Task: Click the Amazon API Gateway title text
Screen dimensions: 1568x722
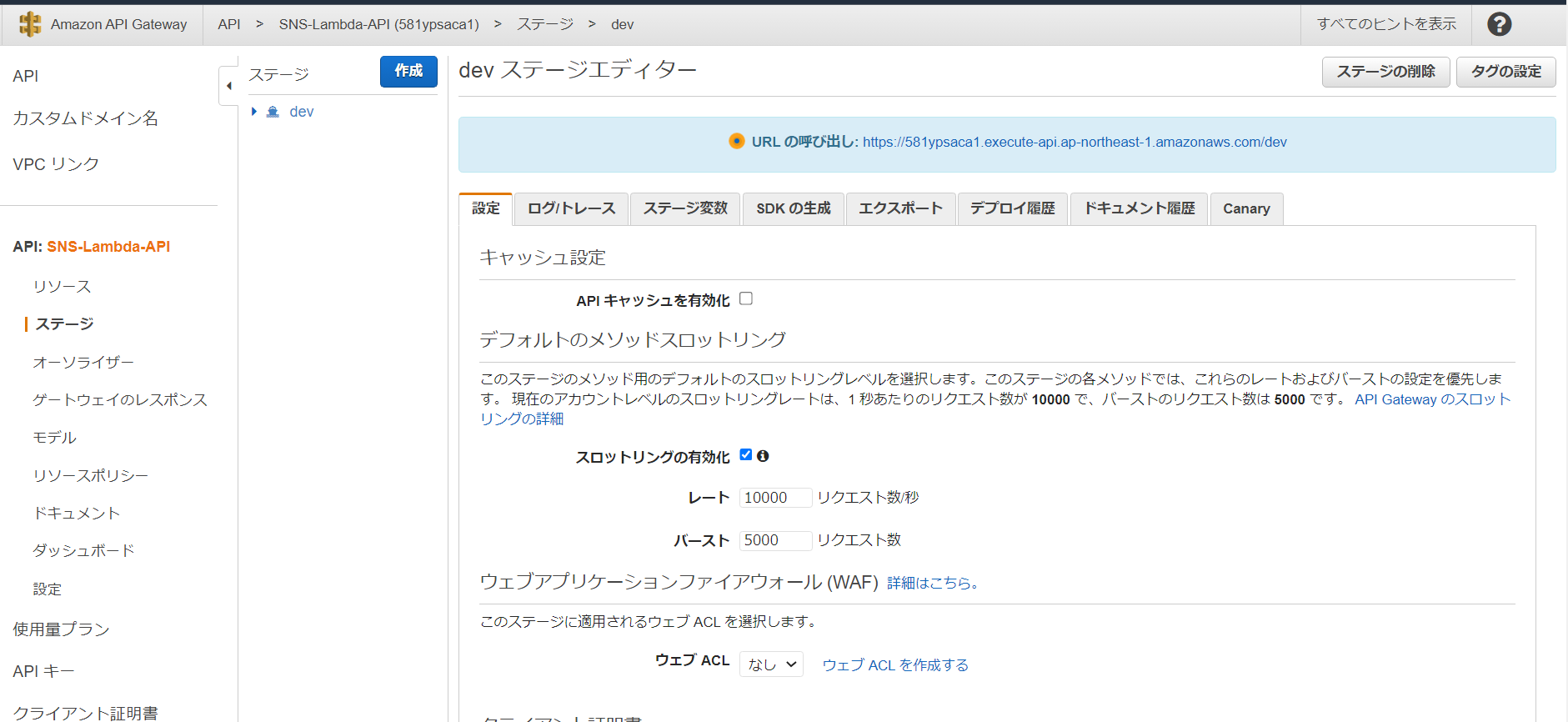Action: coord(118,24)
